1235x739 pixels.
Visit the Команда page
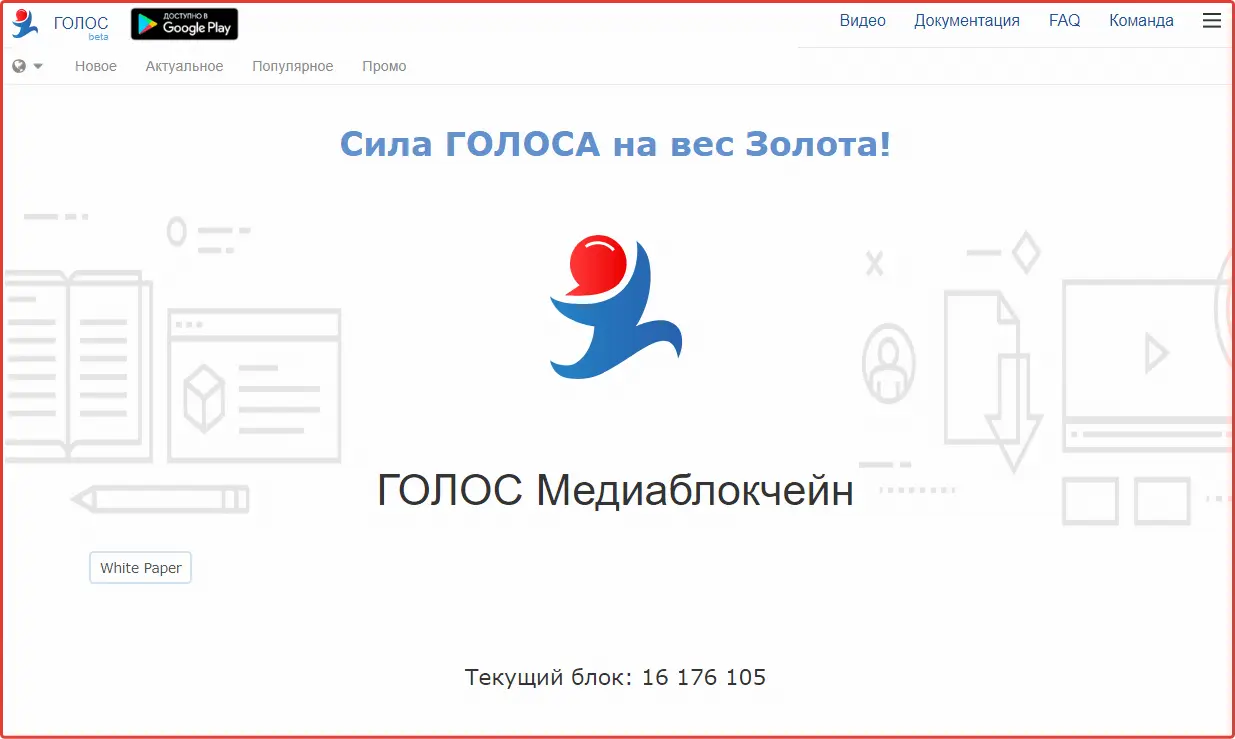tap(1140, 20)
